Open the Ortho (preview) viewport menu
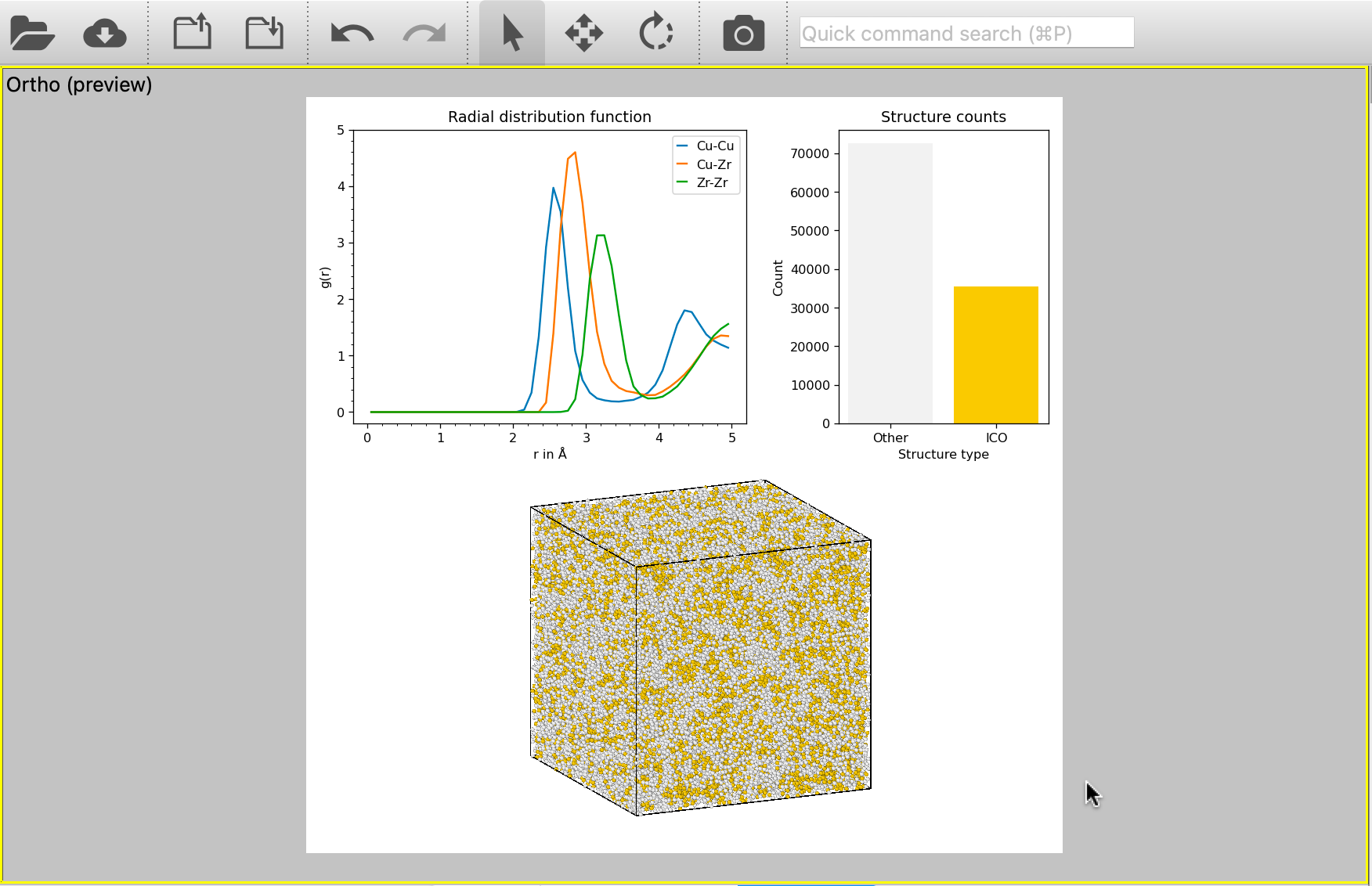The width and height of the screenshot is (1372, 886). pos(79,85)
